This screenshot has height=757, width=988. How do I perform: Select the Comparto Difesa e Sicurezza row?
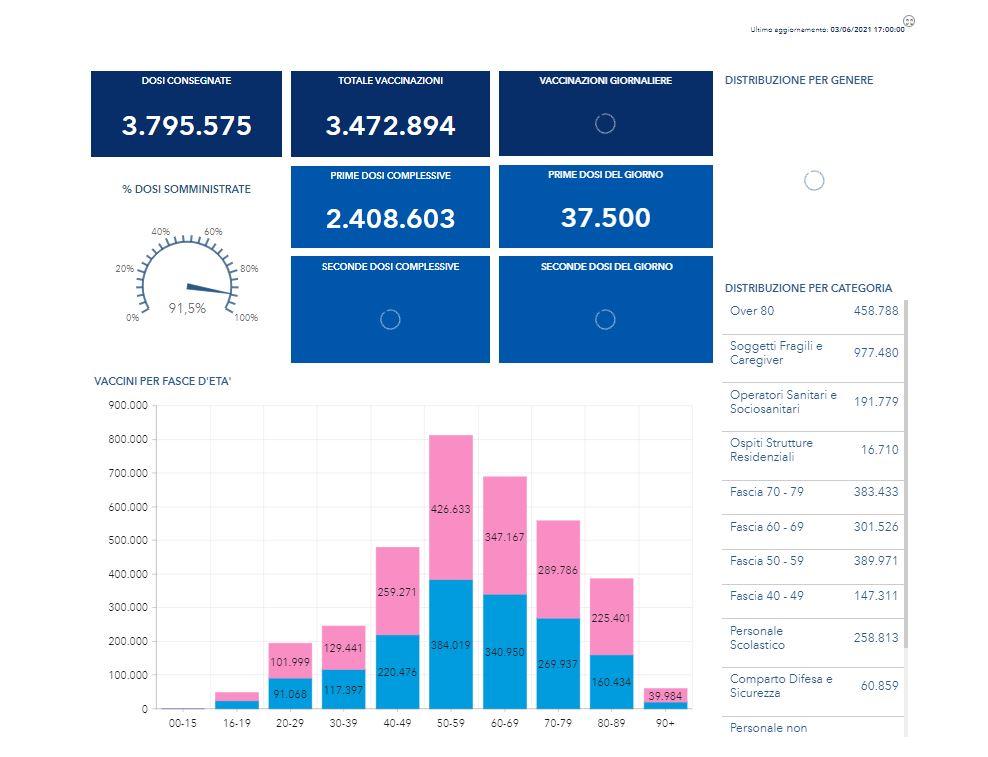click(813, 686)
